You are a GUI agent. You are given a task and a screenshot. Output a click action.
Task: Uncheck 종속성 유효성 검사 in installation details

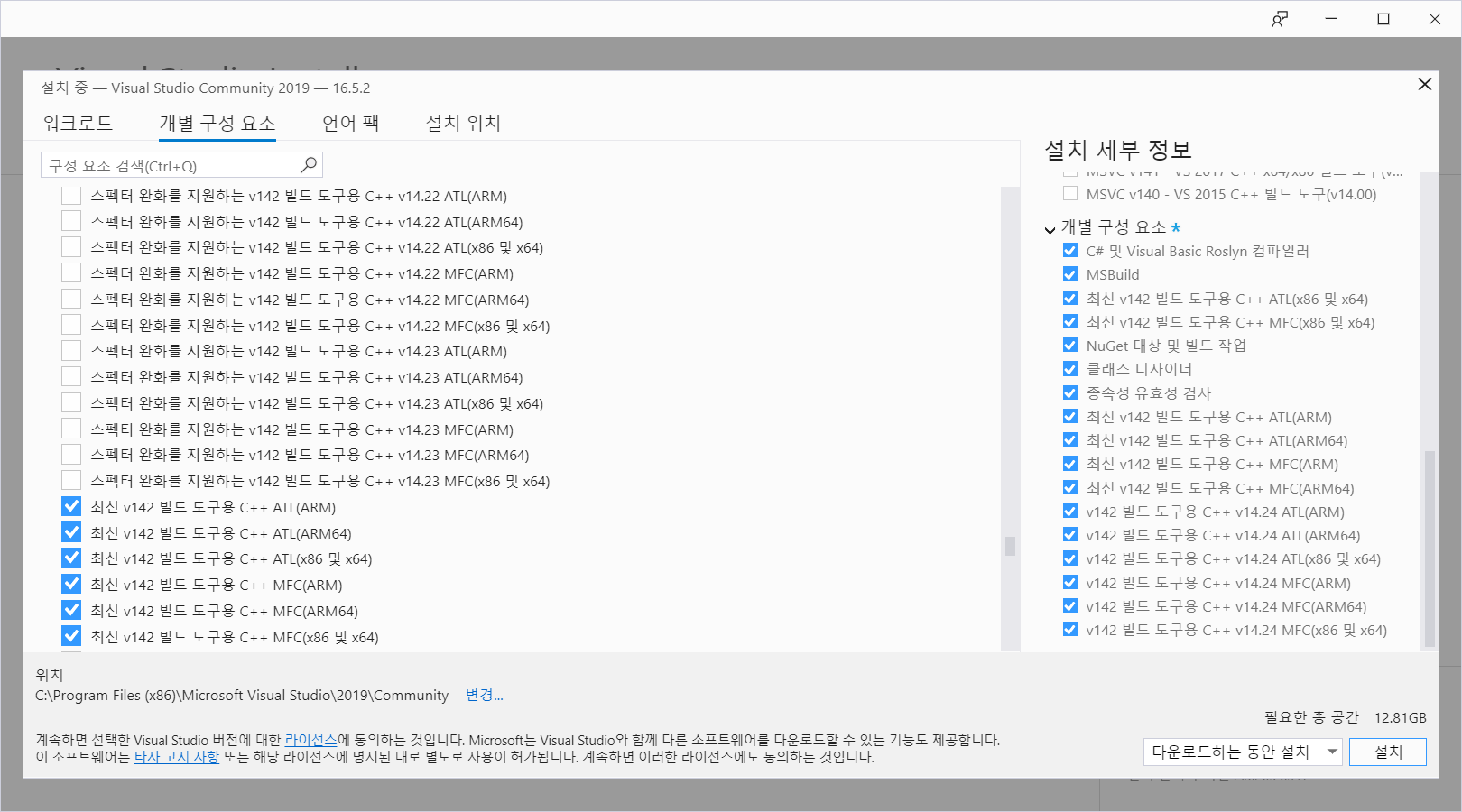pos(1070,392)
